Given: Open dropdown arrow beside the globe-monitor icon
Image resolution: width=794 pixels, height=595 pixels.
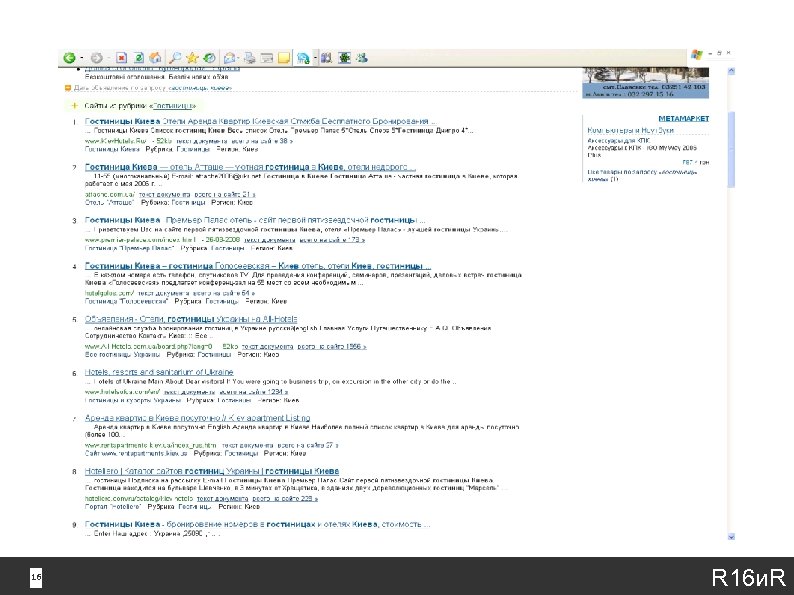Looking at the screenshot, I should (x=315, y=58).
